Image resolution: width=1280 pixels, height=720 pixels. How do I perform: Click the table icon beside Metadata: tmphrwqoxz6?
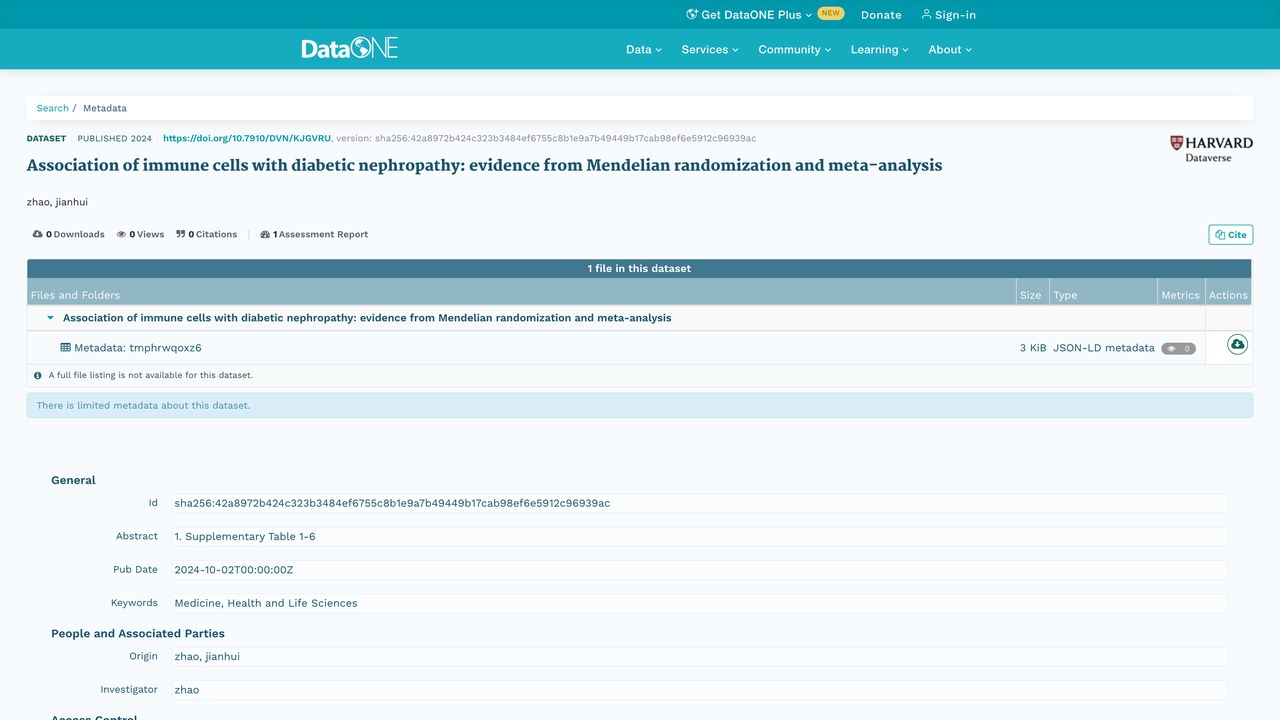[66, 348]
